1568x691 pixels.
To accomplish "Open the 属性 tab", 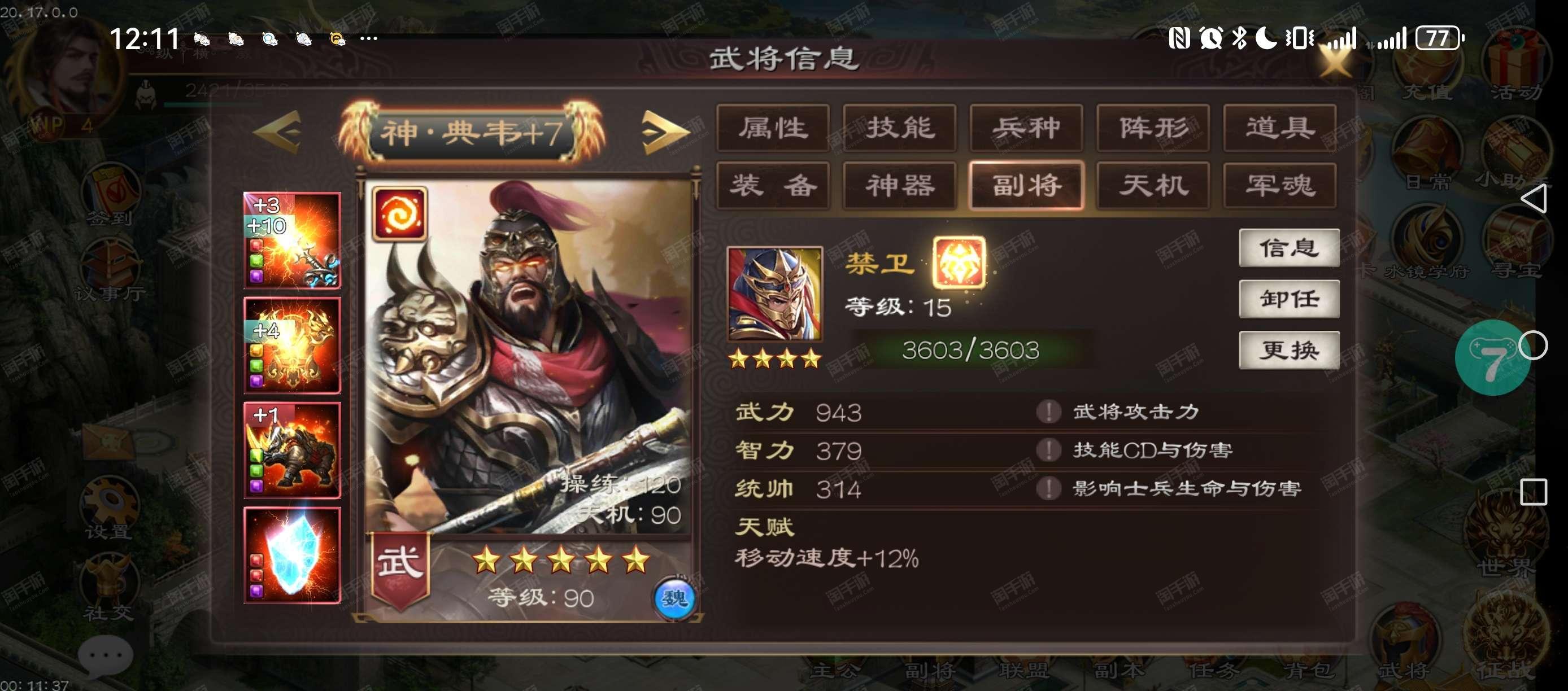I will 773,128.
